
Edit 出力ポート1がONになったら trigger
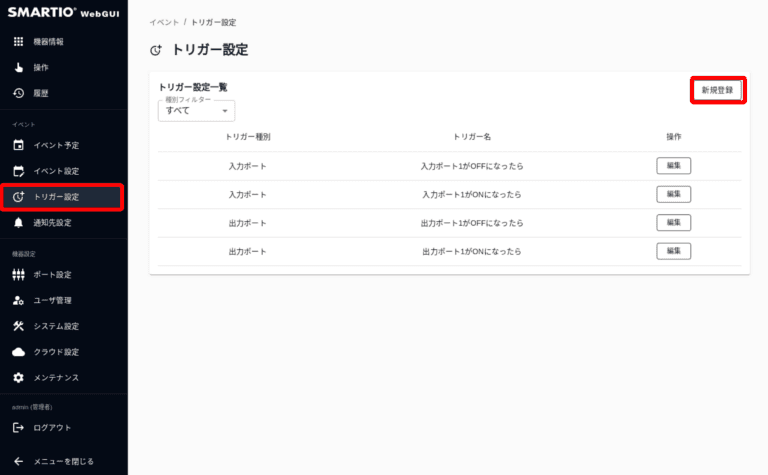[673, 251]
